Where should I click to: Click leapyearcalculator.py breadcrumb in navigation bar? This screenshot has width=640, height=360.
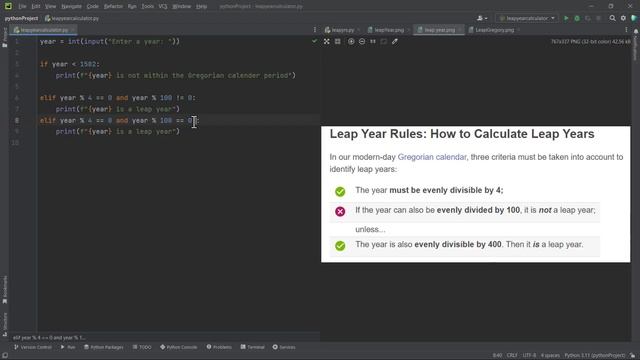[x=72, y=18]
